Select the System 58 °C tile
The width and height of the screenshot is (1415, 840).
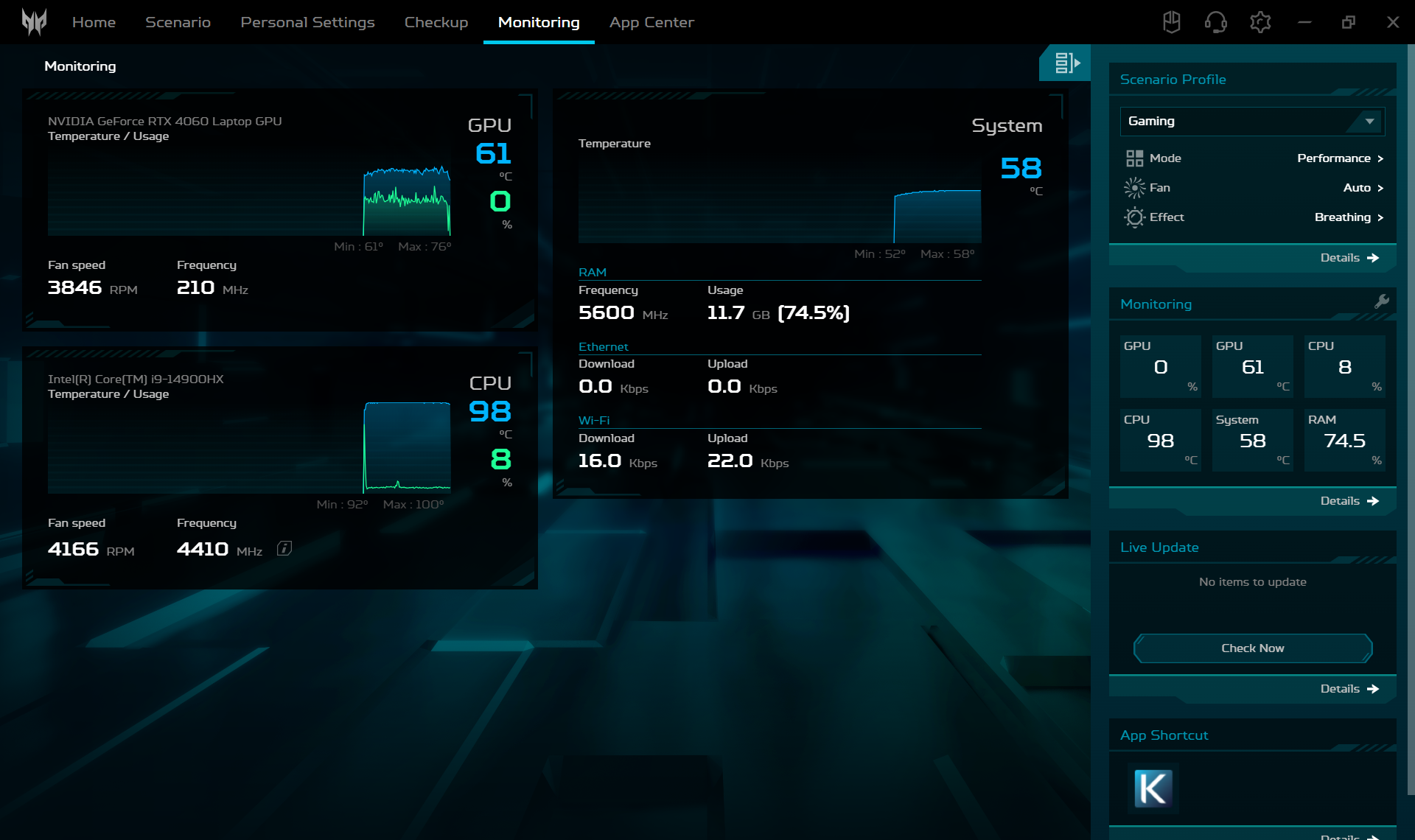pos(1252,440)
